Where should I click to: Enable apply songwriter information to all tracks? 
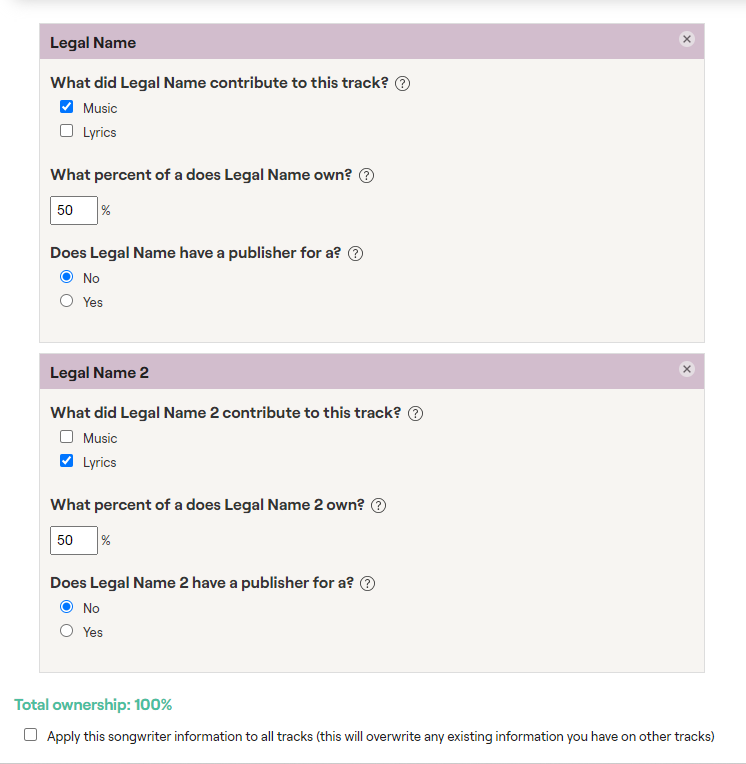(31, 735)
